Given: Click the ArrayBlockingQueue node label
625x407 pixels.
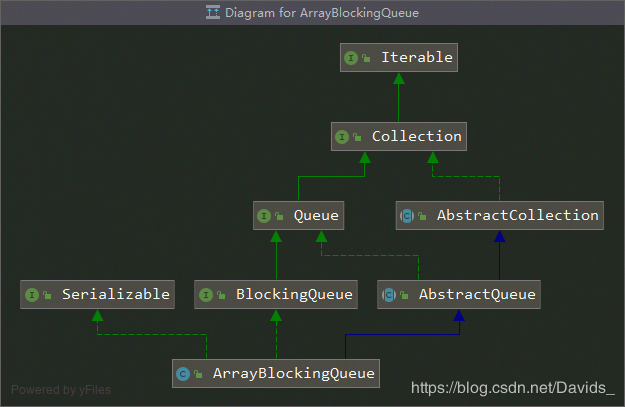Looking at the screenshot, I should click(x=294, y=374).
